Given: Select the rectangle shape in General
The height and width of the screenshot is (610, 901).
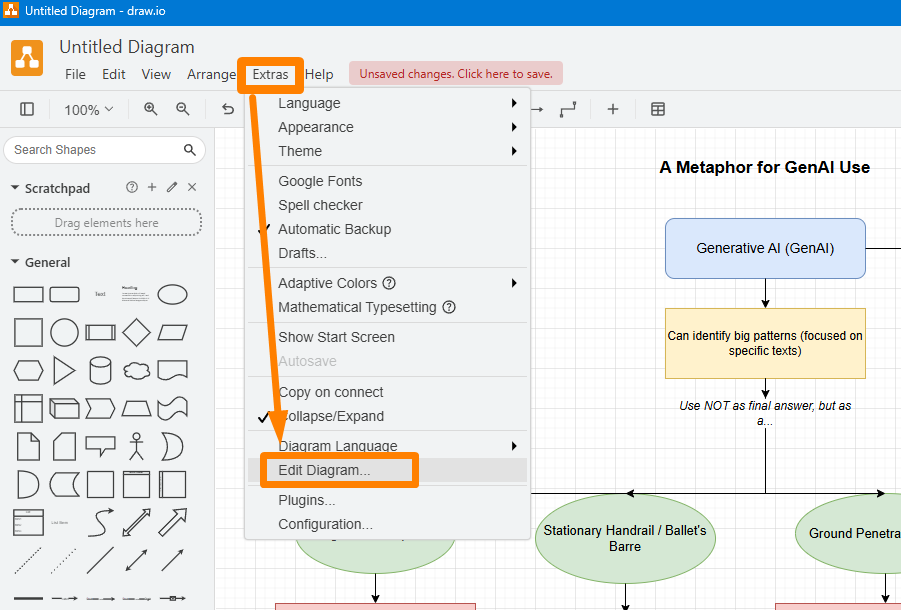Looking at the screenshot, I should [28, 295].
